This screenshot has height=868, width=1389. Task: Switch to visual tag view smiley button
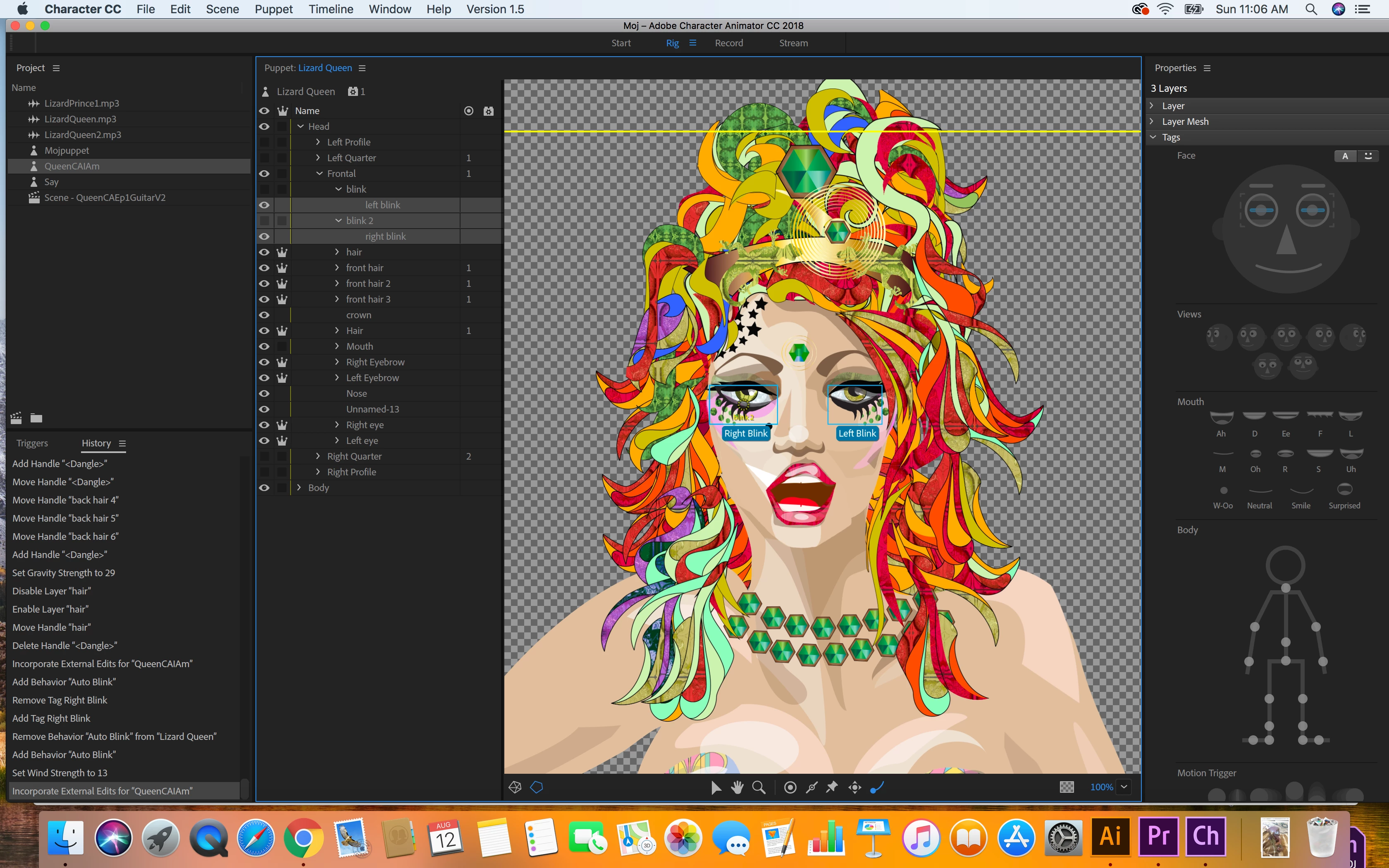1368,155
